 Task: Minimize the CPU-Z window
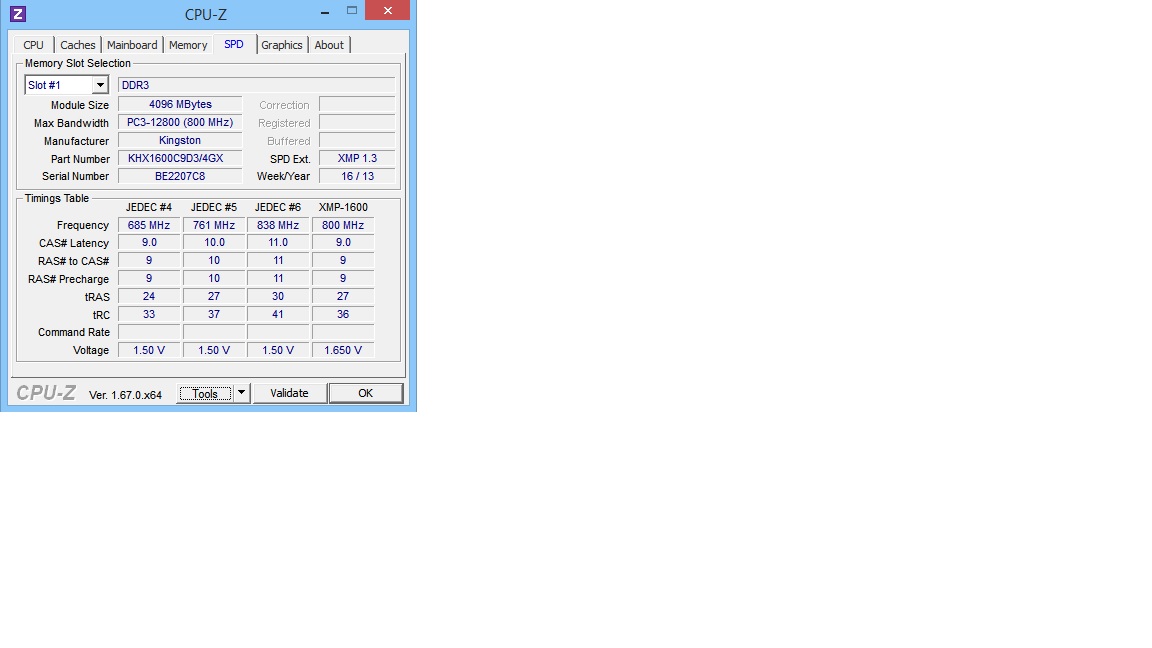point(325,12)
